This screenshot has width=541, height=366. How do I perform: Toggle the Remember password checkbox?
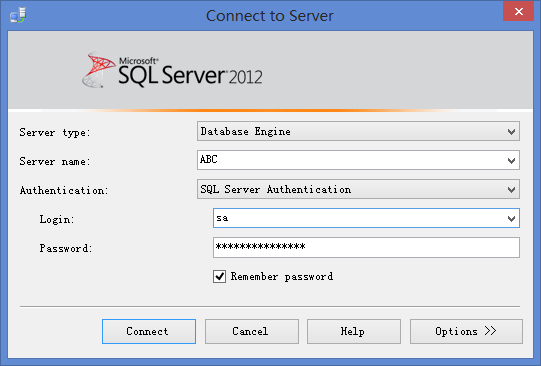(219, 276)
